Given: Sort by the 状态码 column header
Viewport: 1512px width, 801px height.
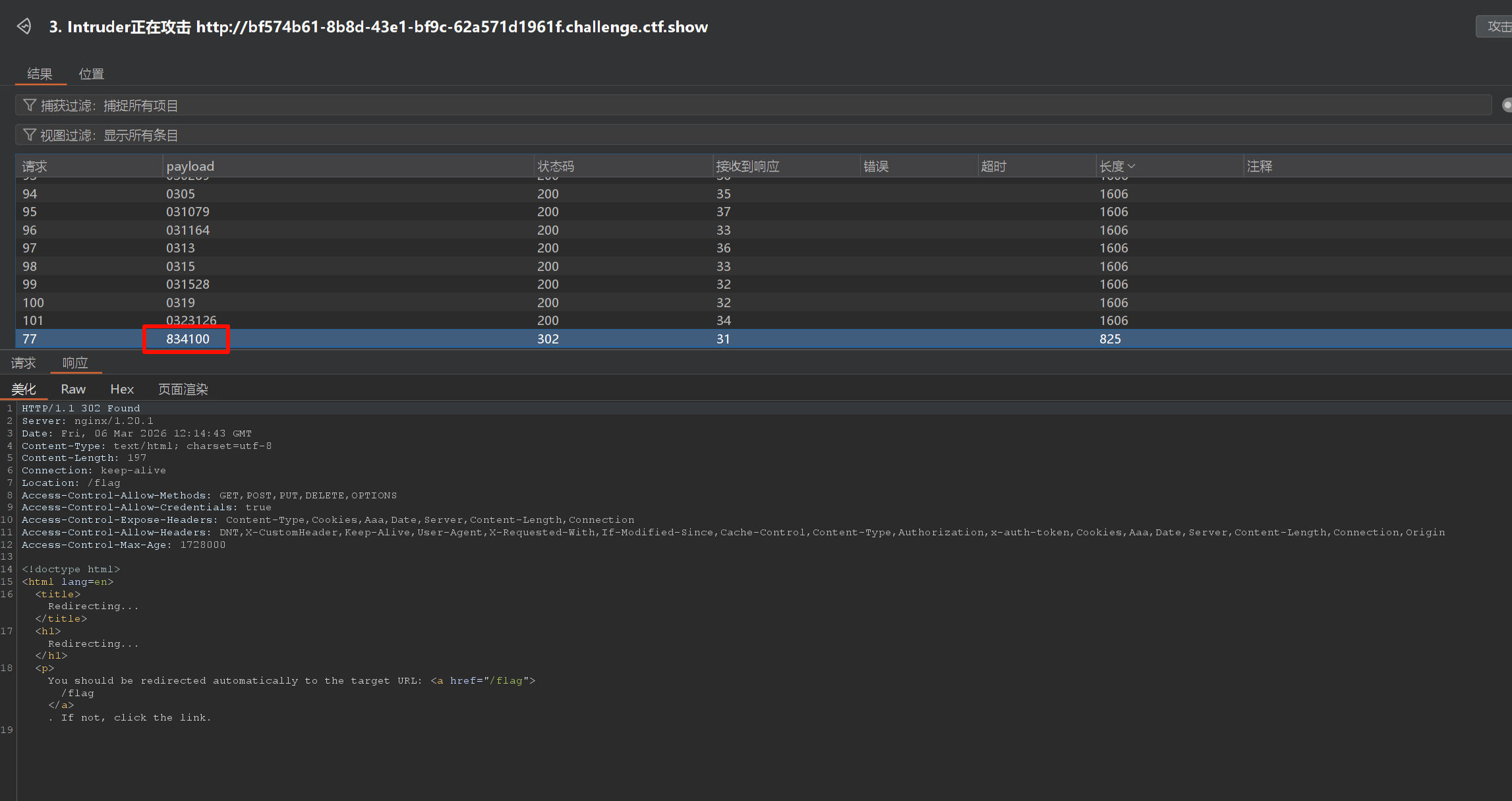Looking at the screenshot, I should pyautogui.click(x=556, y=167).
